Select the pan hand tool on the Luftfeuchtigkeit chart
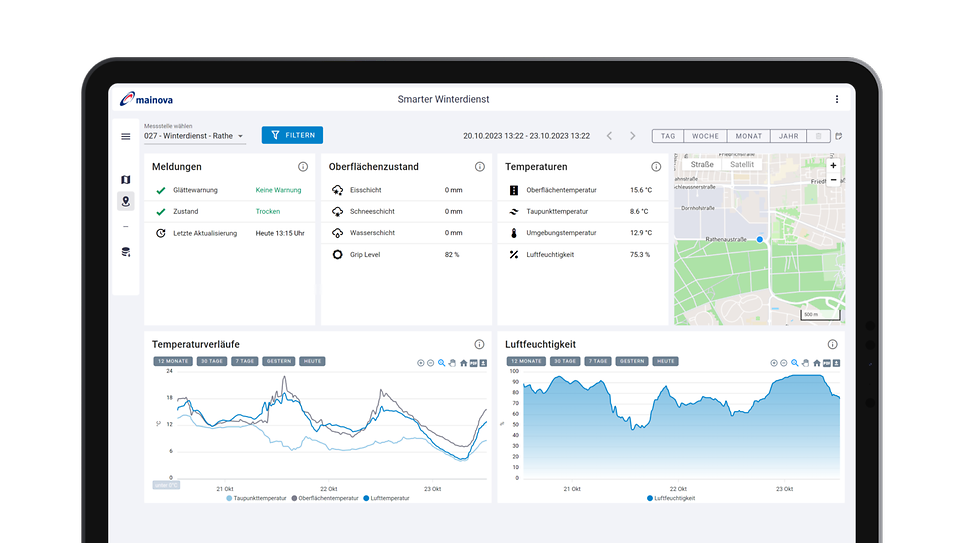966x543 pixels. [x=806, y=363]
